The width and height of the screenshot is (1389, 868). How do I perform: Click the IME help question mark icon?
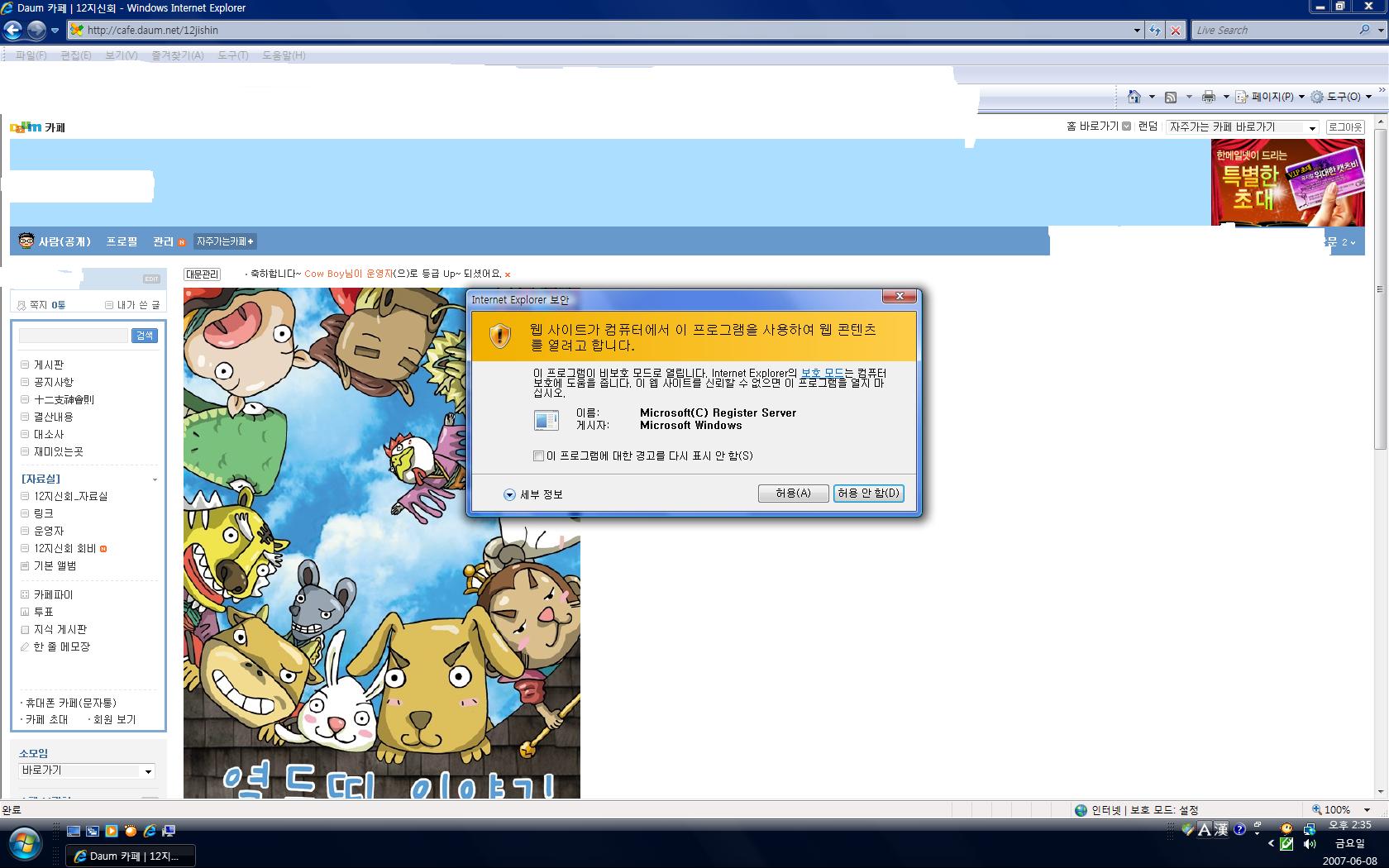[1239, 829]
